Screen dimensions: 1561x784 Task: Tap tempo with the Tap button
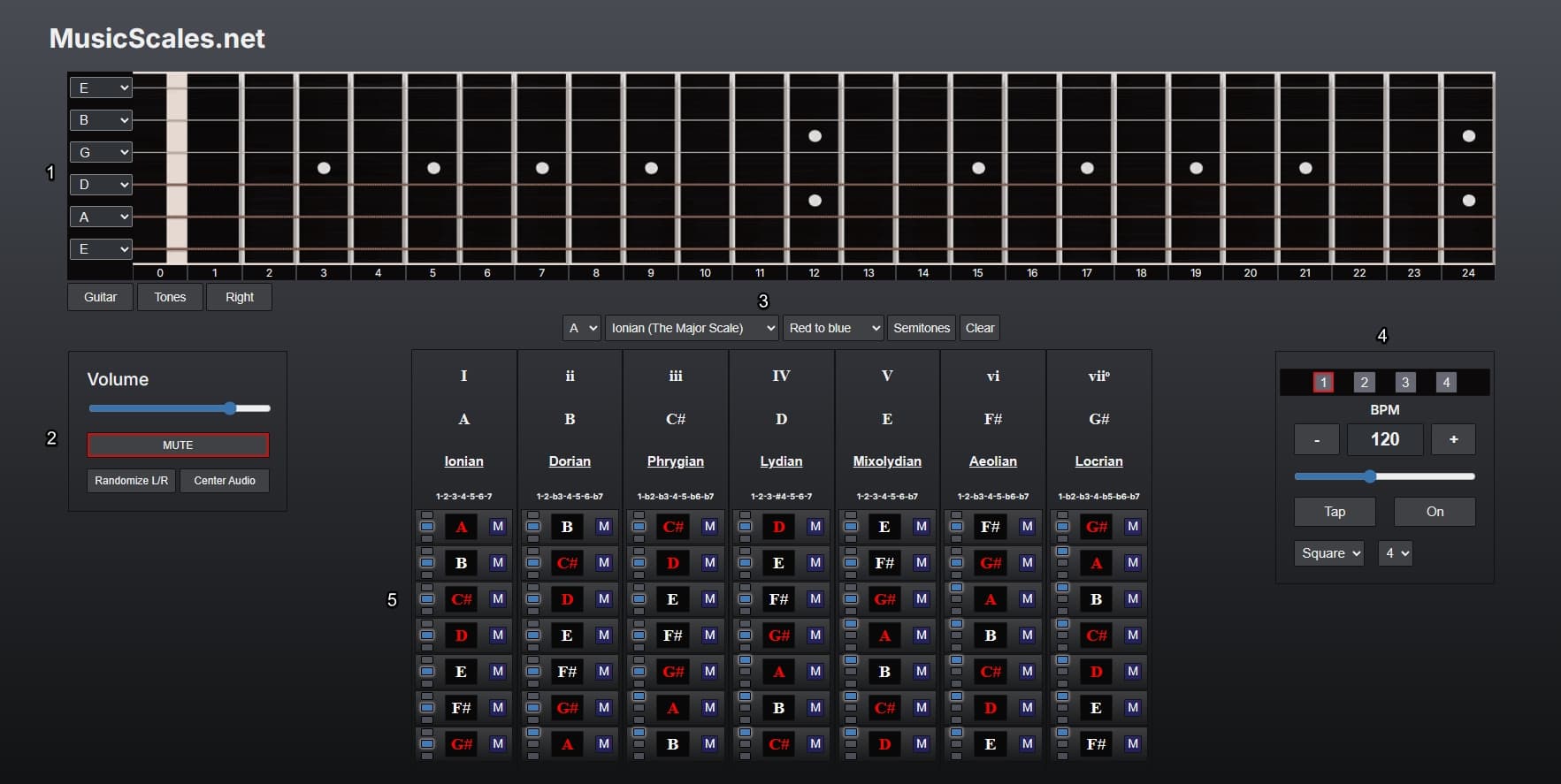1335,512
